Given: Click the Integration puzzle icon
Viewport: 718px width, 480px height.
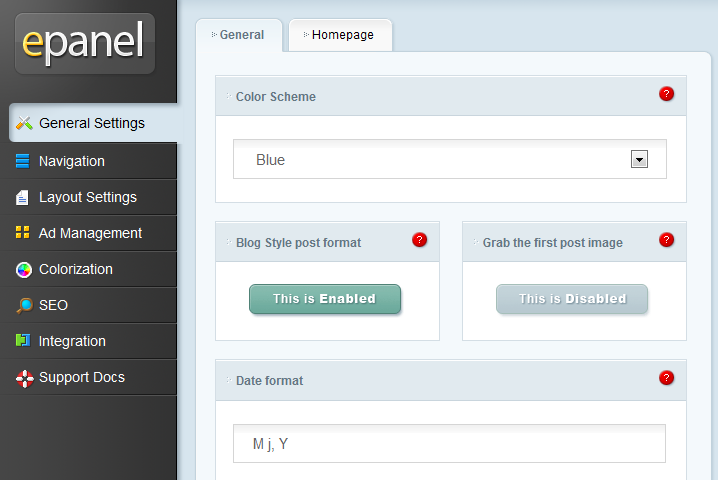Looking at the screenshot, I should pos(23,340).
